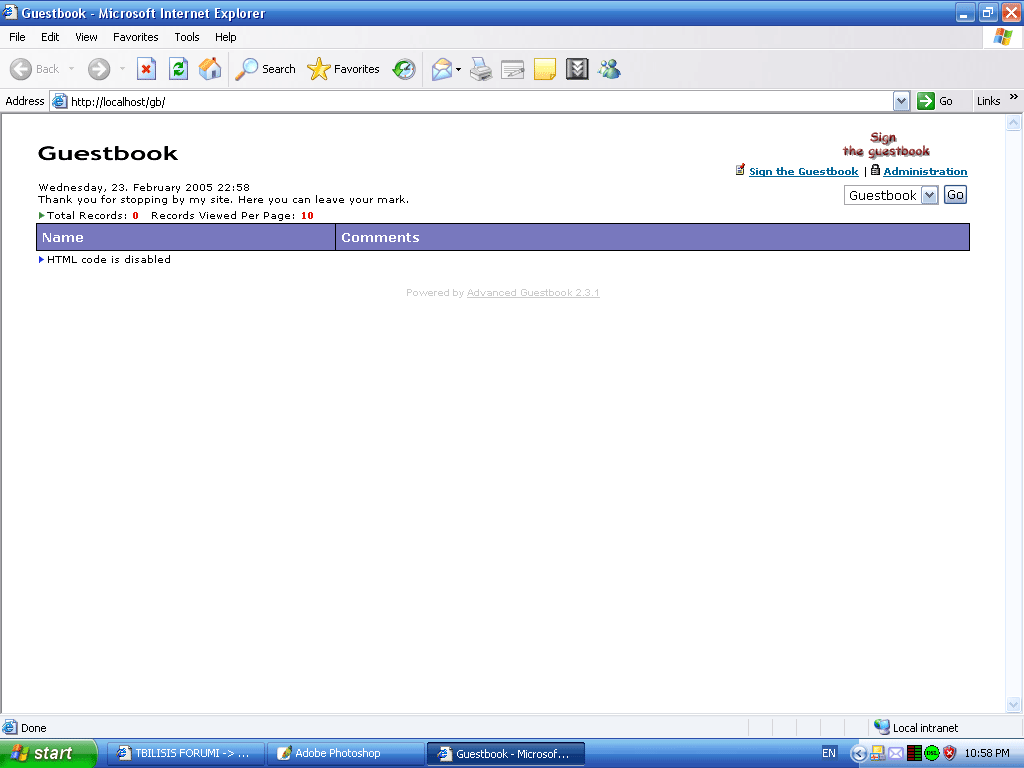Click the Windows flag throbber logo
This screenshot has height=768, width=1024.
(x=1002, y=37)
